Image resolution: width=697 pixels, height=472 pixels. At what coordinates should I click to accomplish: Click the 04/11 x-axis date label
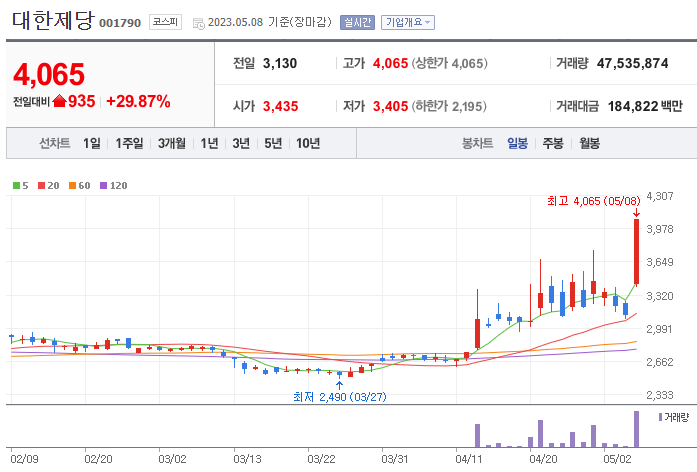pos(469,459)
